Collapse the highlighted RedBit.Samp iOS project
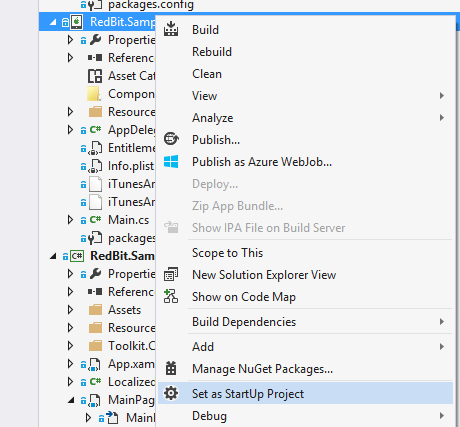460x427 pixels. [x=53, y=22]
